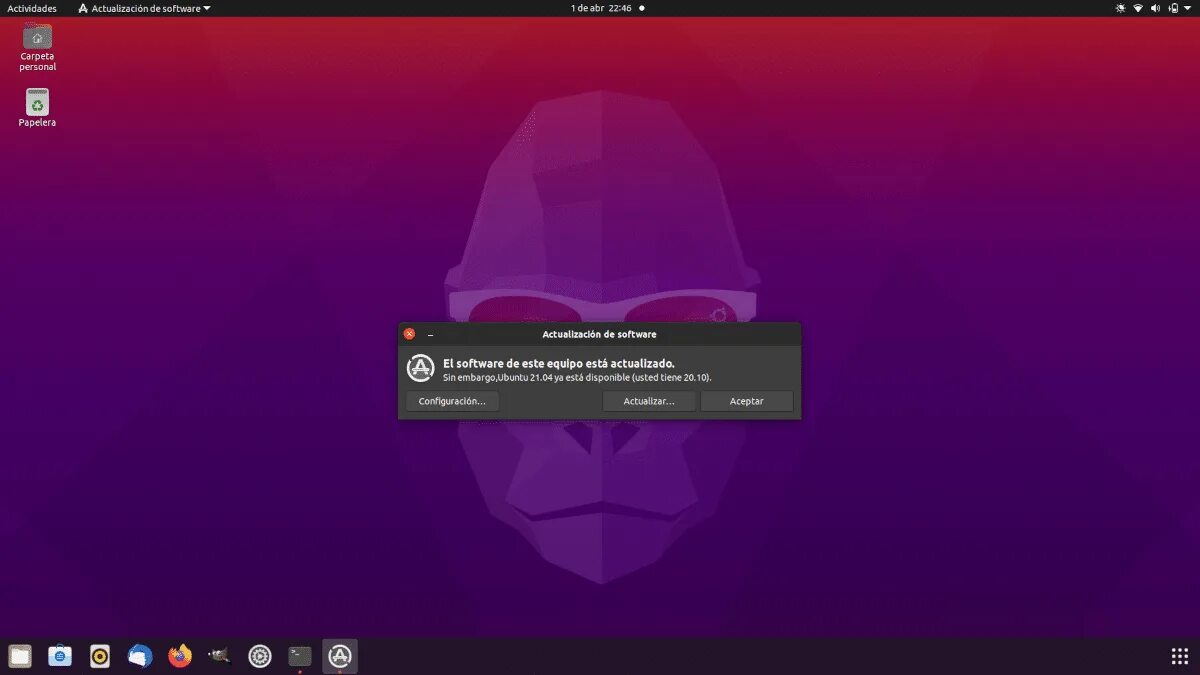
Task: Open Firefox from the dock
Action: [x=179, y=656]
